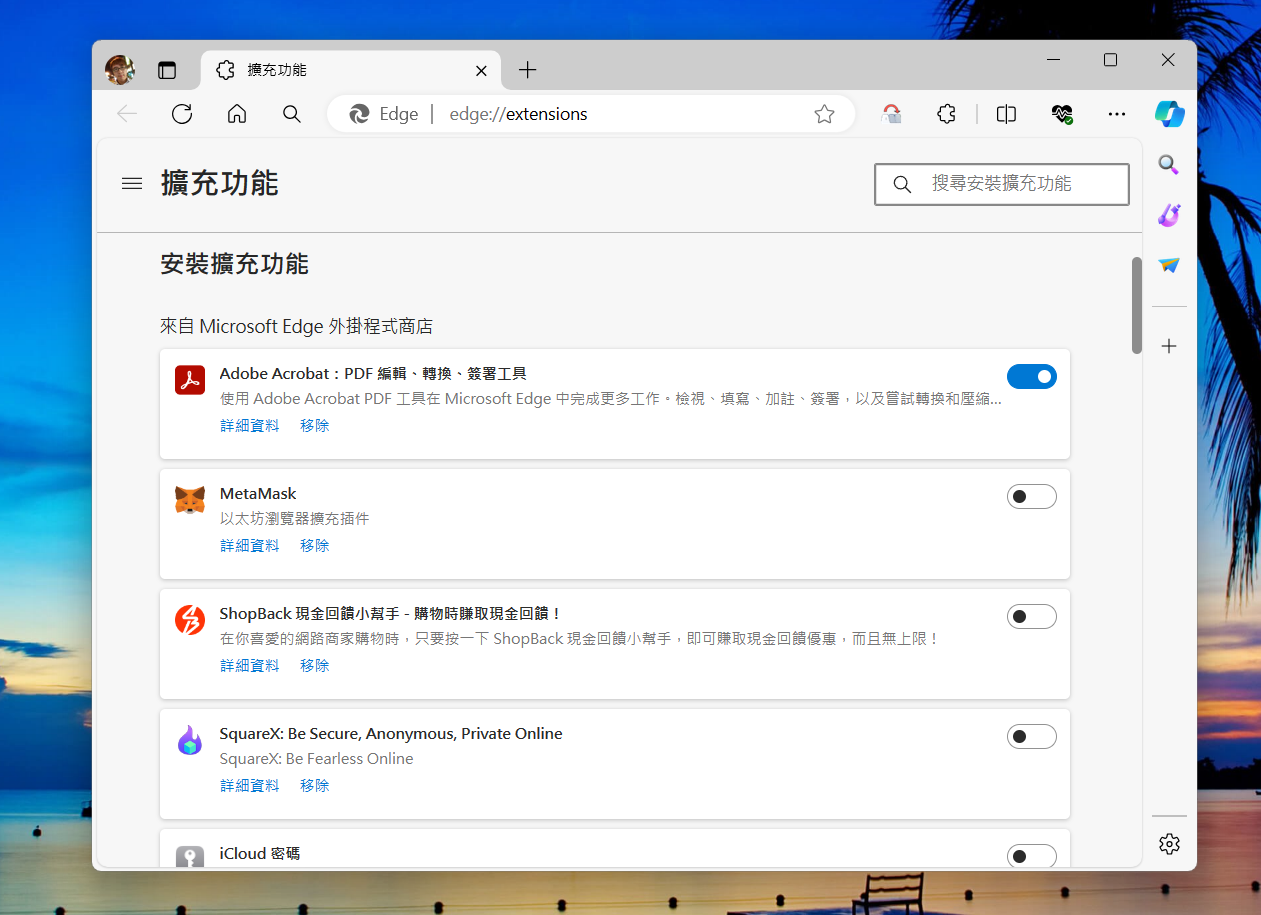Disable the Adobe Acrobat extension toggle
The height and width of the screenshot is (915, 1261).
pos(1031,377)
